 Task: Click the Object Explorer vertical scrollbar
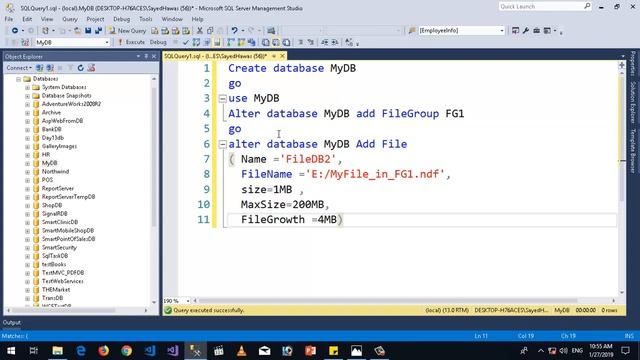pos(154,157)
